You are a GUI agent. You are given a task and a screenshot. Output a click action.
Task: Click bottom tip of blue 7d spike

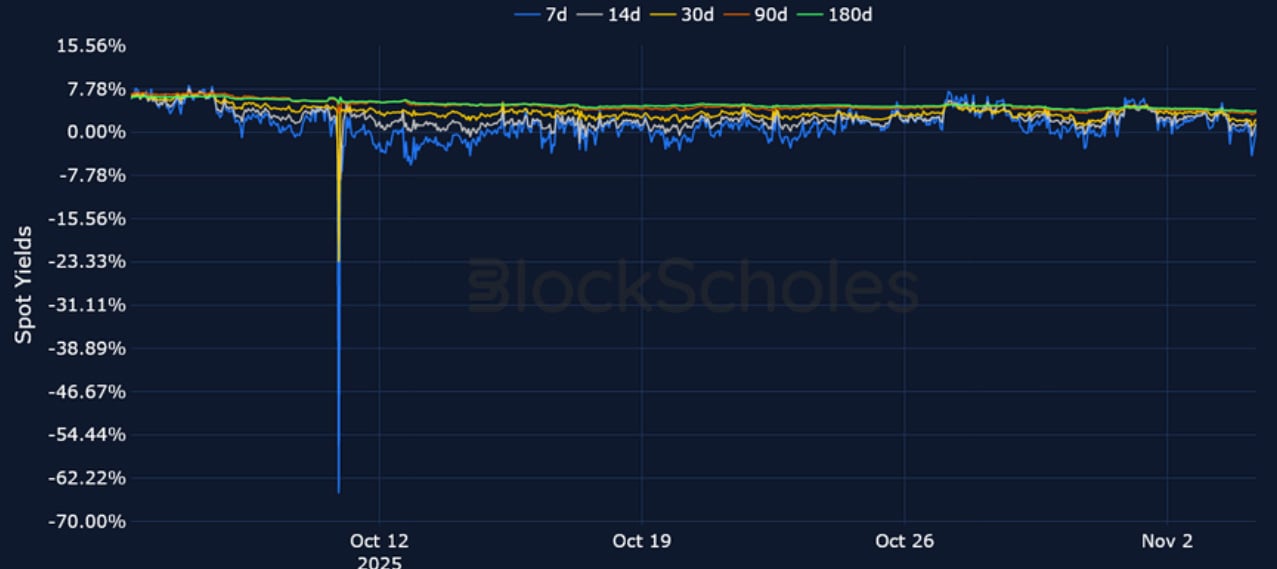pos(339,492)
